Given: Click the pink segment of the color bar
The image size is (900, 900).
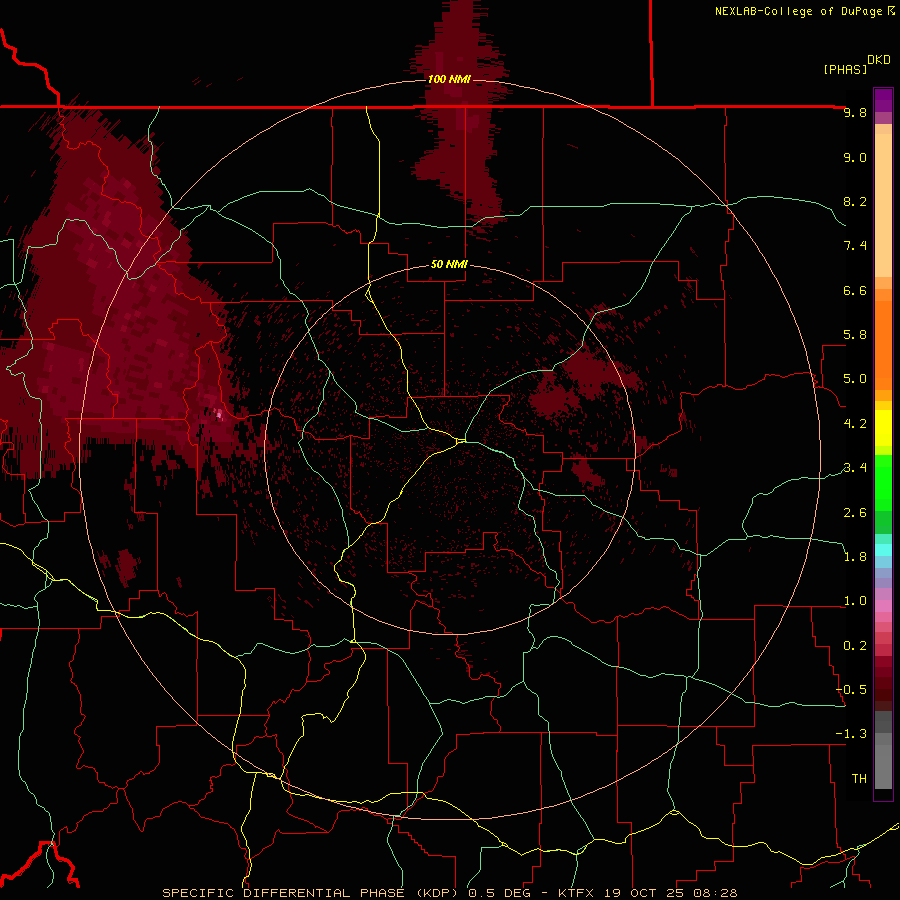Looking at the screenshot, I should (883, 606).
